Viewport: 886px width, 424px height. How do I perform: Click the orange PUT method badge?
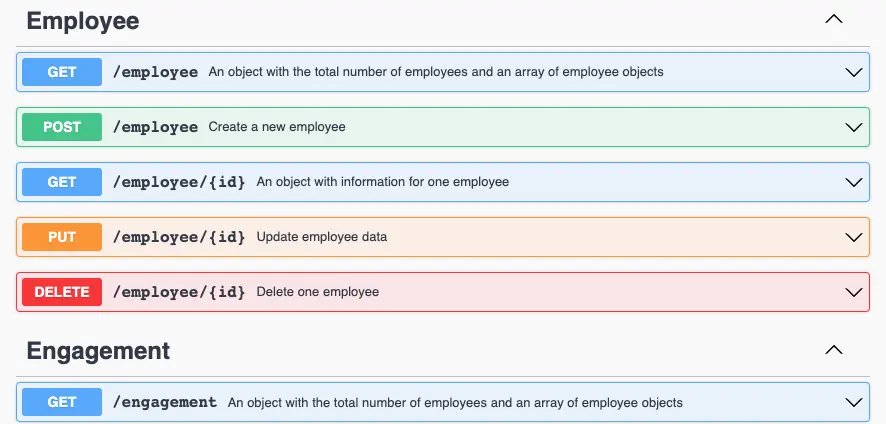pyautogui.click(x=62, y=237)
